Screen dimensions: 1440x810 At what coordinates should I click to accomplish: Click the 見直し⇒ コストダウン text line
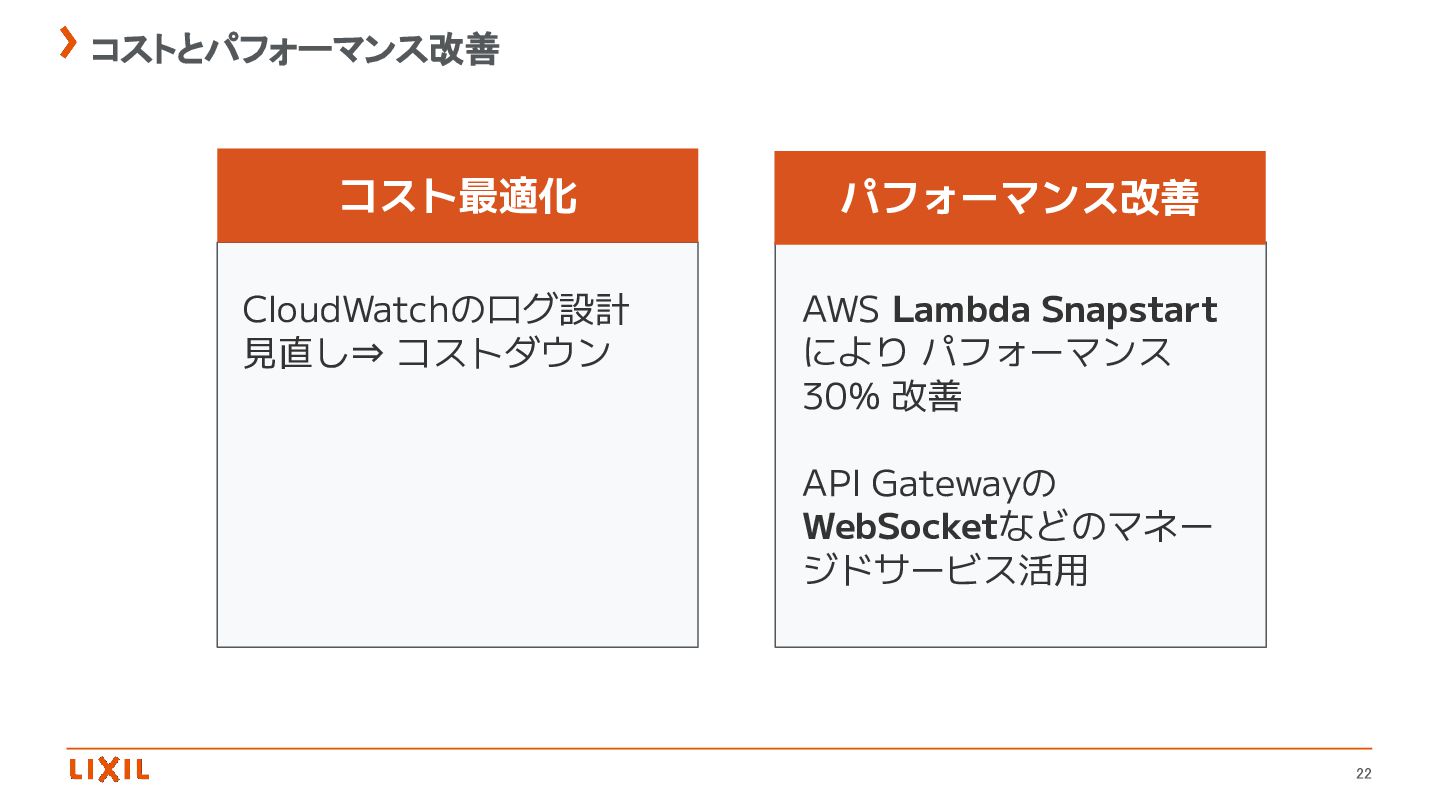pos(426,353)
